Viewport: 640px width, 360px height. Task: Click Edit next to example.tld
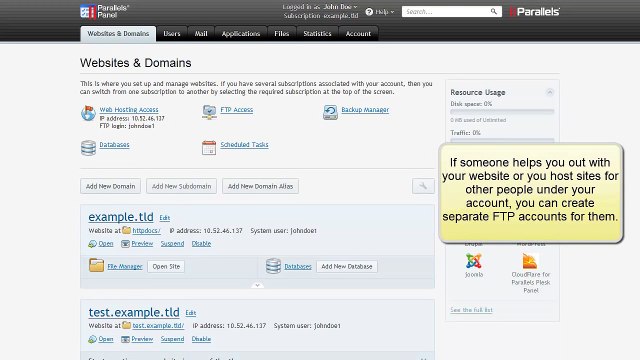coord(164,218)
